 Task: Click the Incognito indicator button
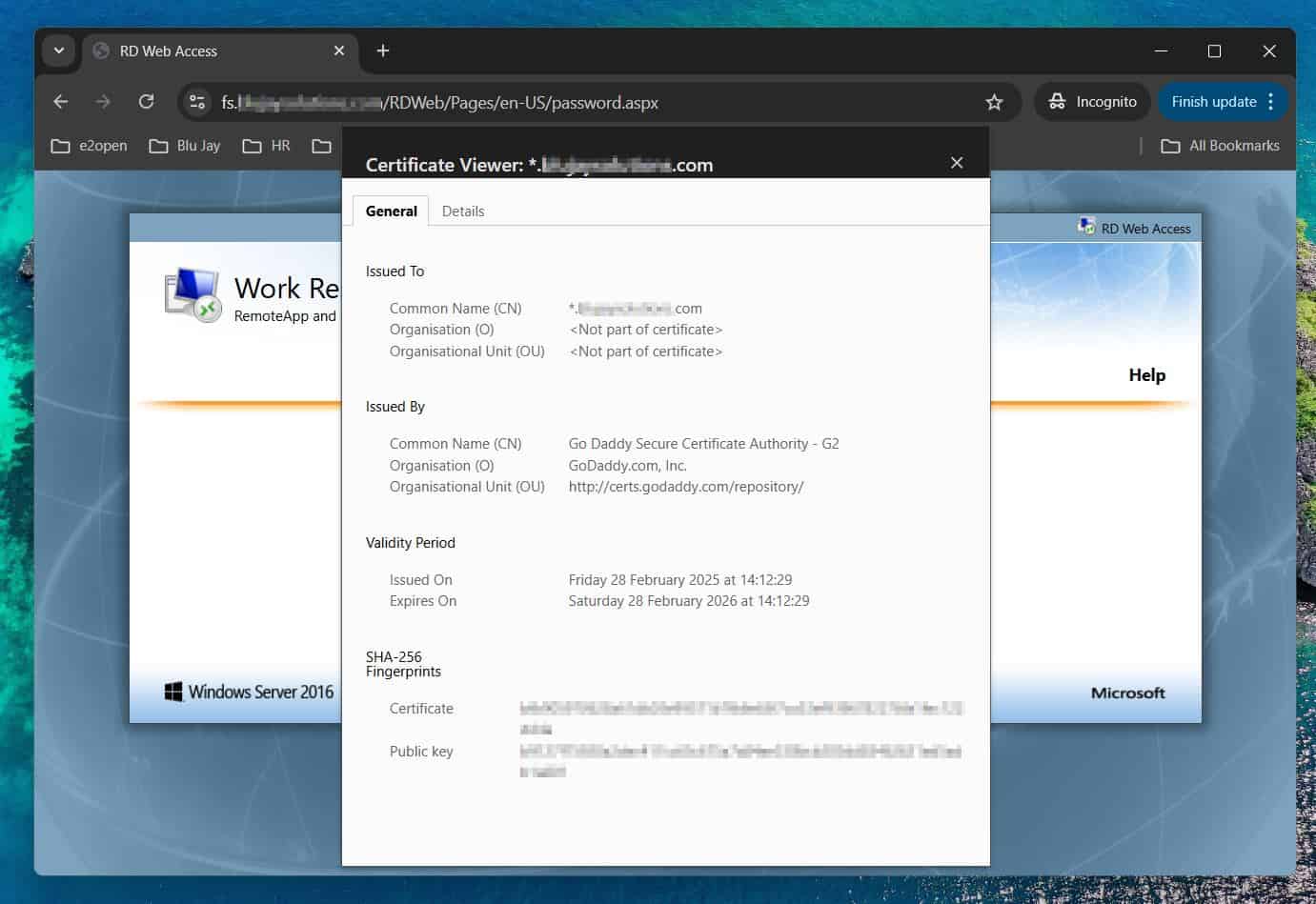click(x=1093, y=102)
